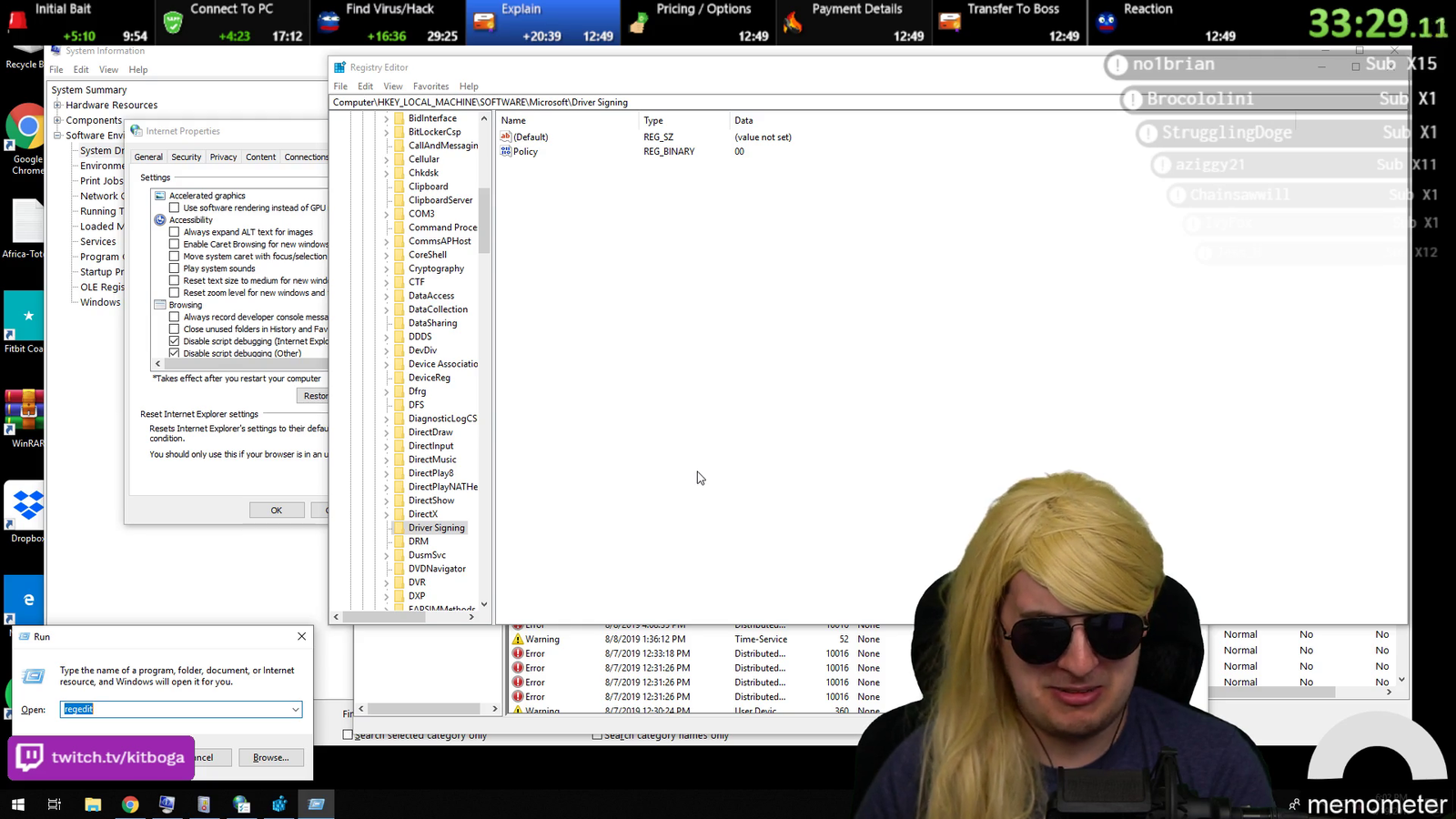This screenshot has height=819, width=1456.
Task: Switch to System Information taskbar icon
Action: point(167,804)
